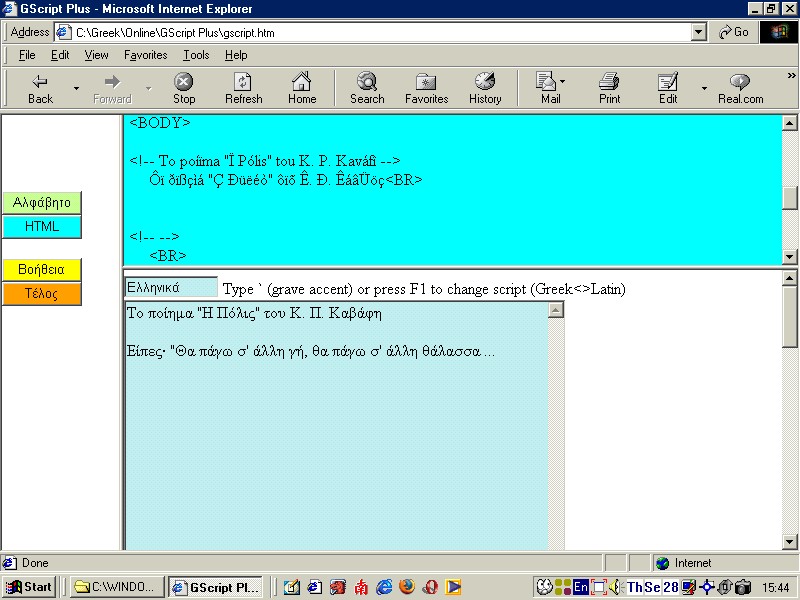Click the Edit toolbar button

[668, 88]
